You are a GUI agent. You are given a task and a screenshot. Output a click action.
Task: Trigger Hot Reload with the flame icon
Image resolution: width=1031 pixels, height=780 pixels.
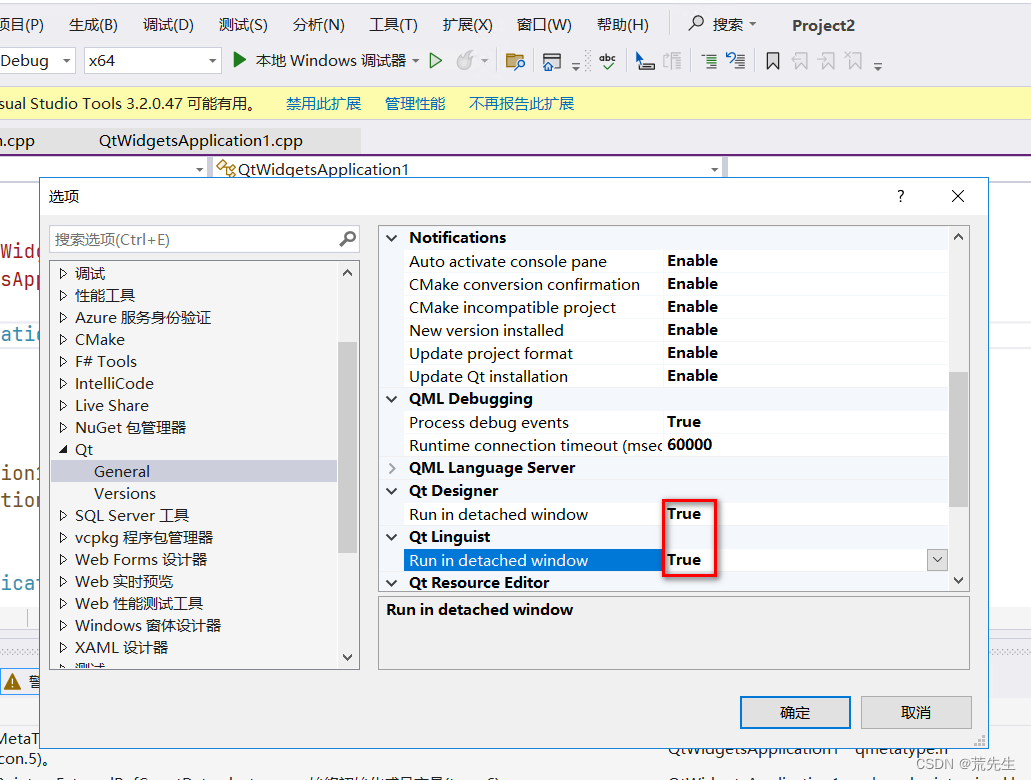(x=468, y=60)
